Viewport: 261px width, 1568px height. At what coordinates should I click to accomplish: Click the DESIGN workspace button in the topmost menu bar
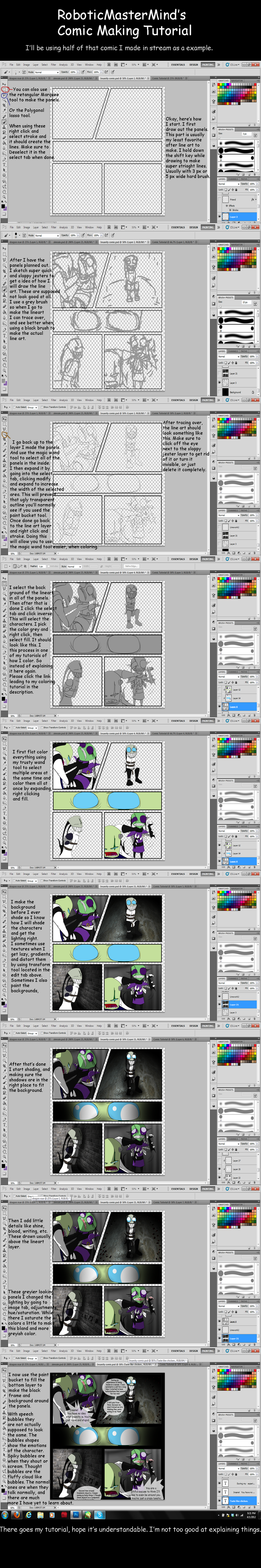tap(193, 64)
